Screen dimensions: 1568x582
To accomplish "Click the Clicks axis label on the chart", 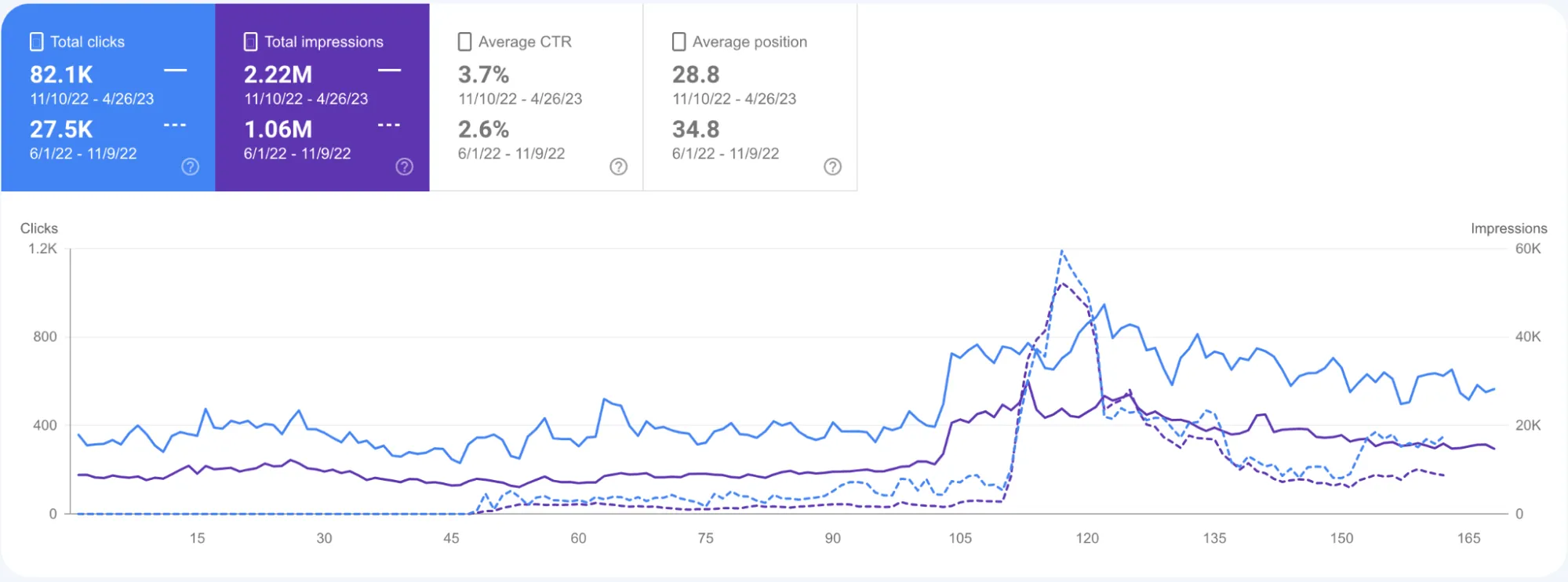I will pos(41,228).
